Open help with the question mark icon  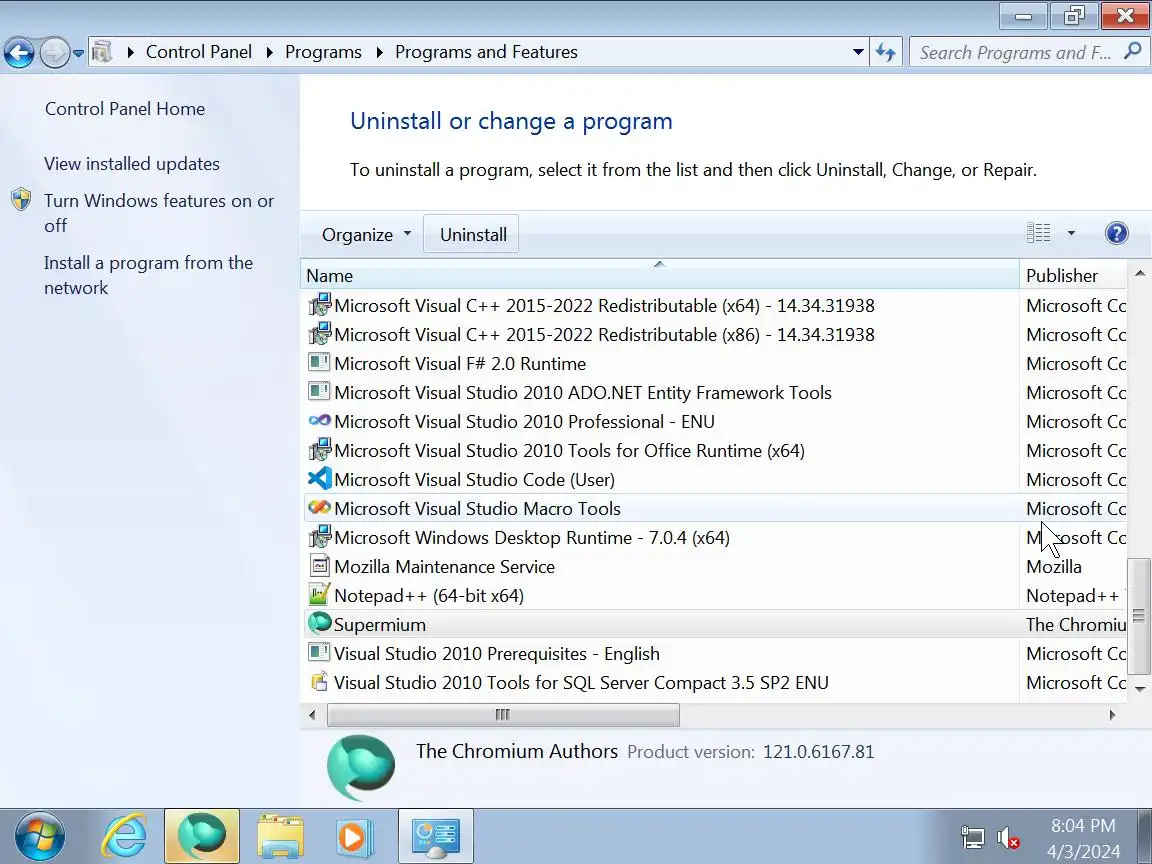pyautogui.click(x=1116, y=233)
